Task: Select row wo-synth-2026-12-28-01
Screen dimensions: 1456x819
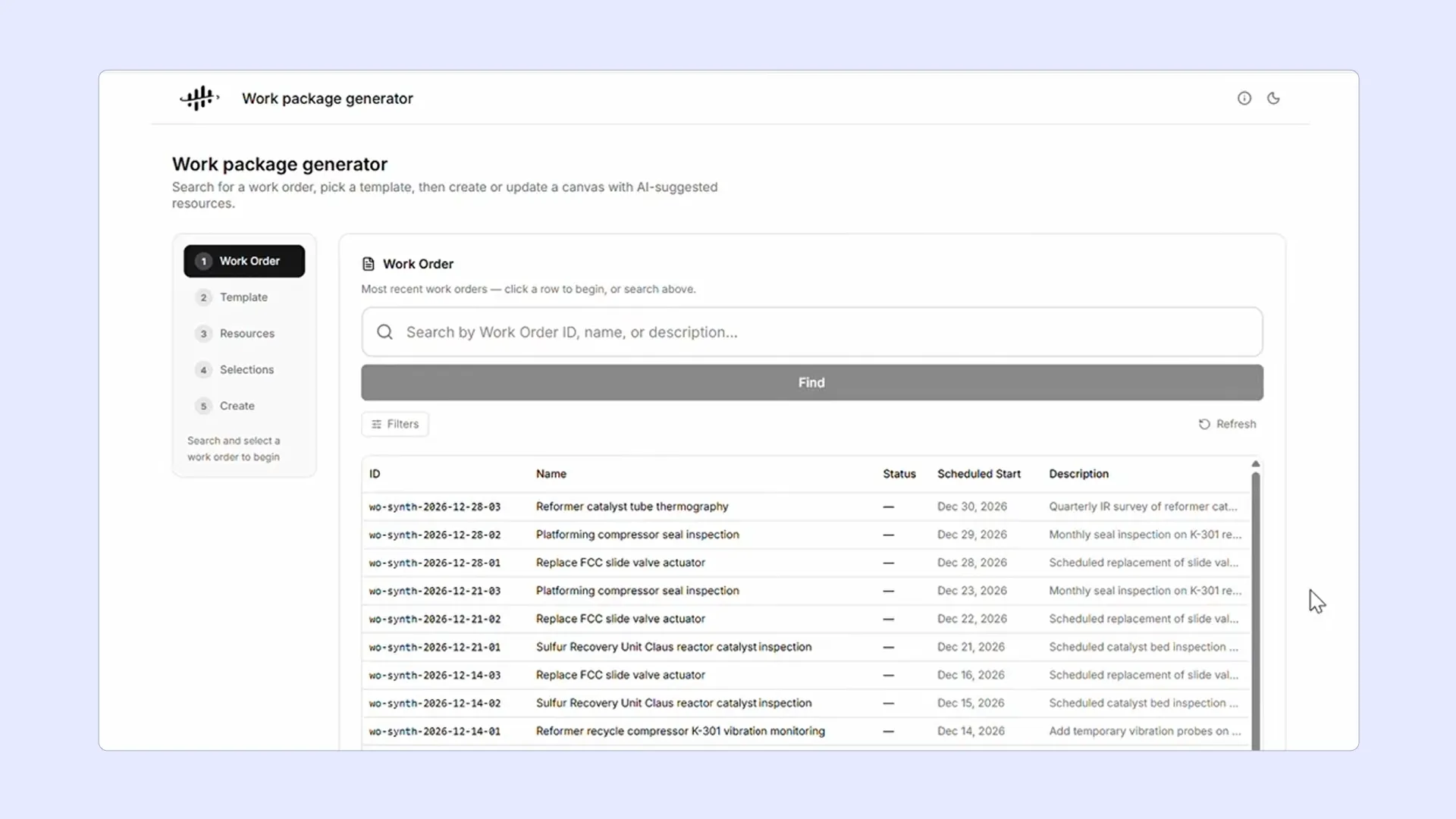Action: tap(807, 563)
